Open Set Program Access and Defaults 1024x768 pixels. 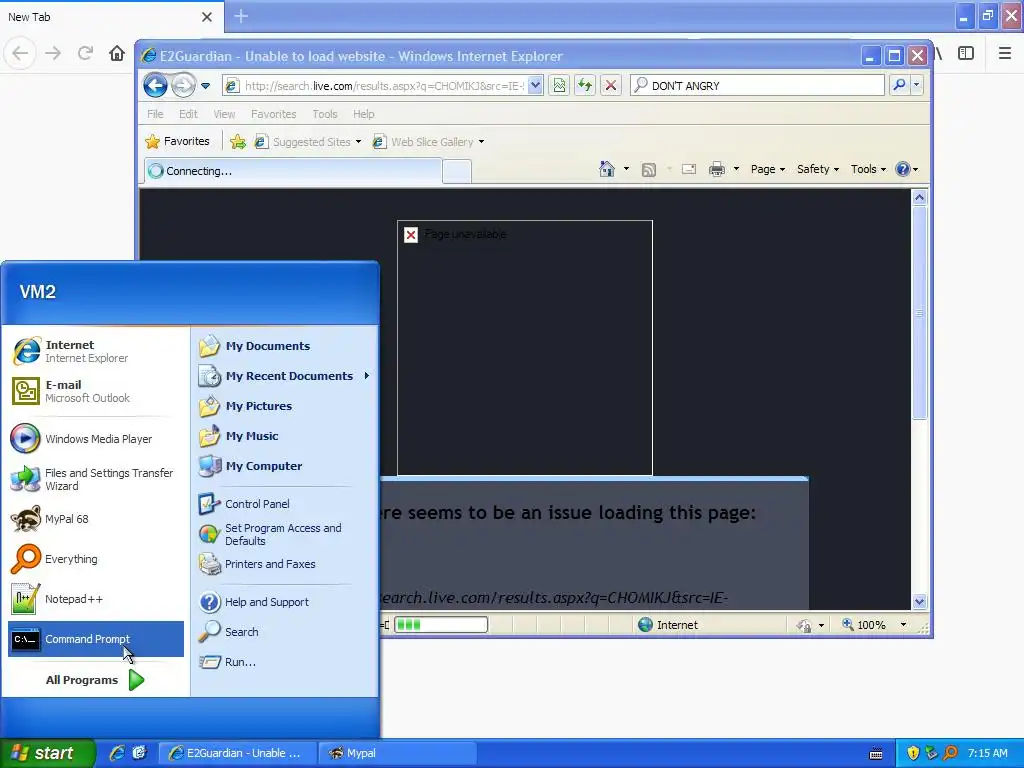tap(284, 534)
